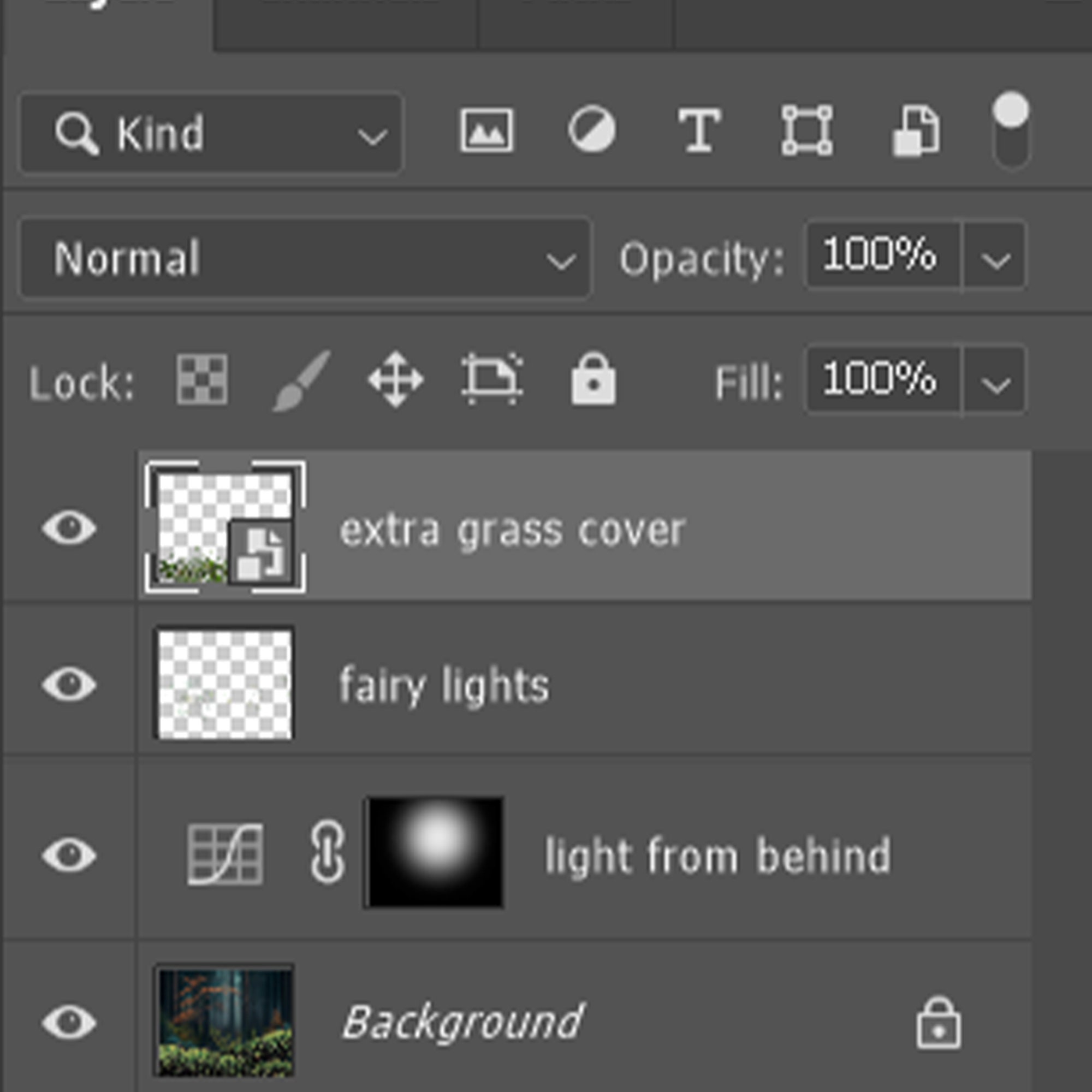1092x1092 pixels.
Task: Click the Fill 100% value field
Action: point(883,381)
